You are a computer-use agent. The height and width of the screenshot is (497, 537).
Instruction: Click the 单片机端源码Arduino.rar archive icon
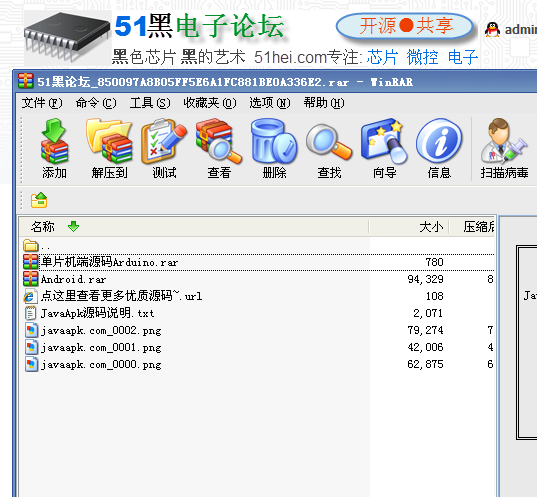coord(30,262)
